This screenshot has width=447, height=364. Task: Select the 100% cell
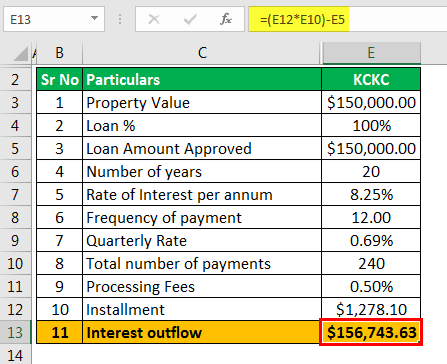[x=371, y=125]
